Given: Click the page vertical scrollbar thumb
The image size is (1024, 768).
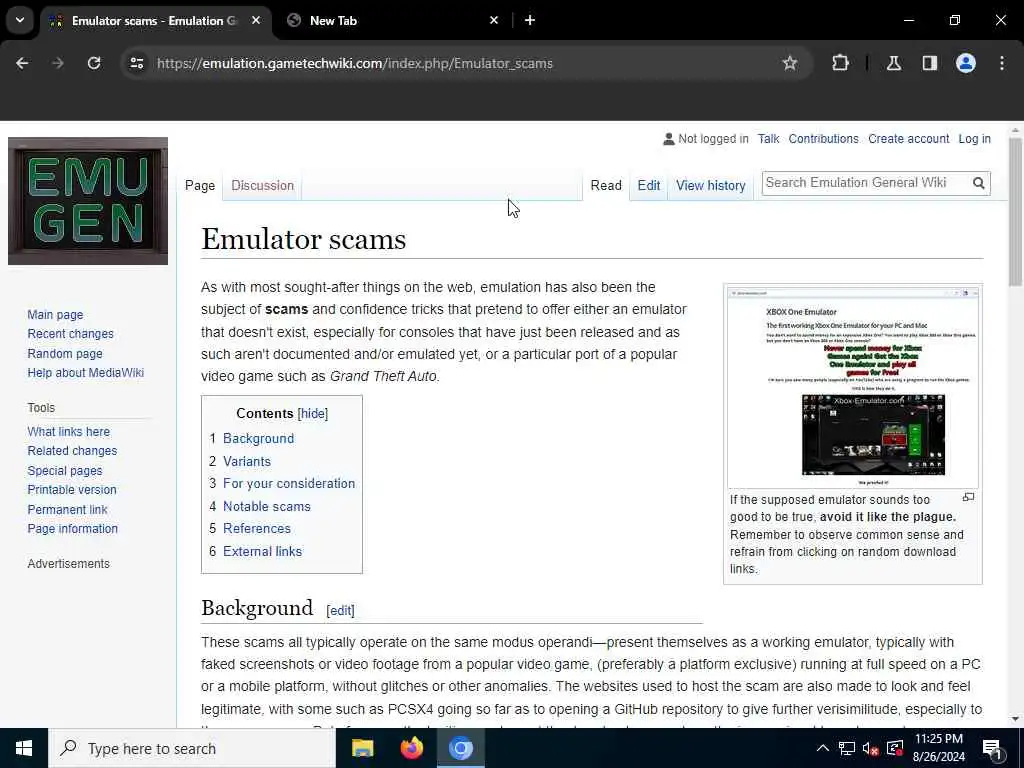Looking at the screenshot, I should (x=1015, y=211).
